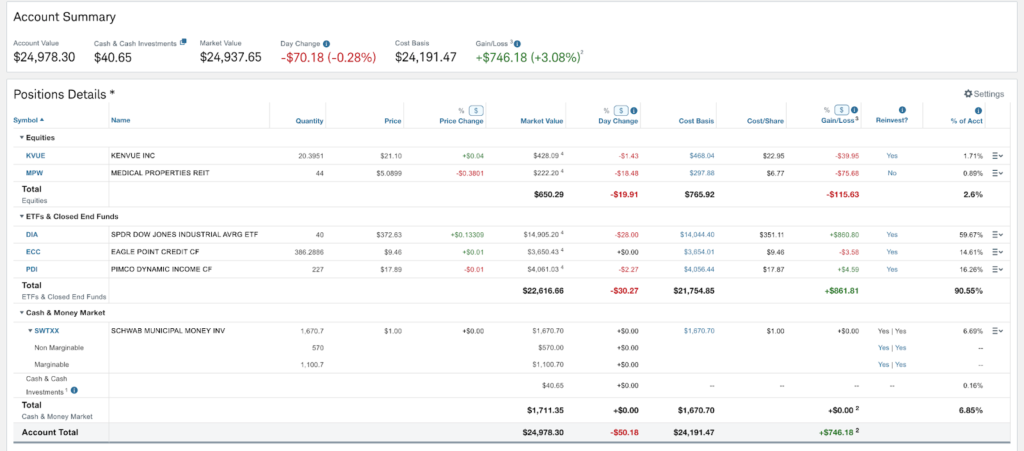This screenshot has width=1024, height=451.
Task: Click the info icon beside Cash Investments row
Action: (74, 390)
